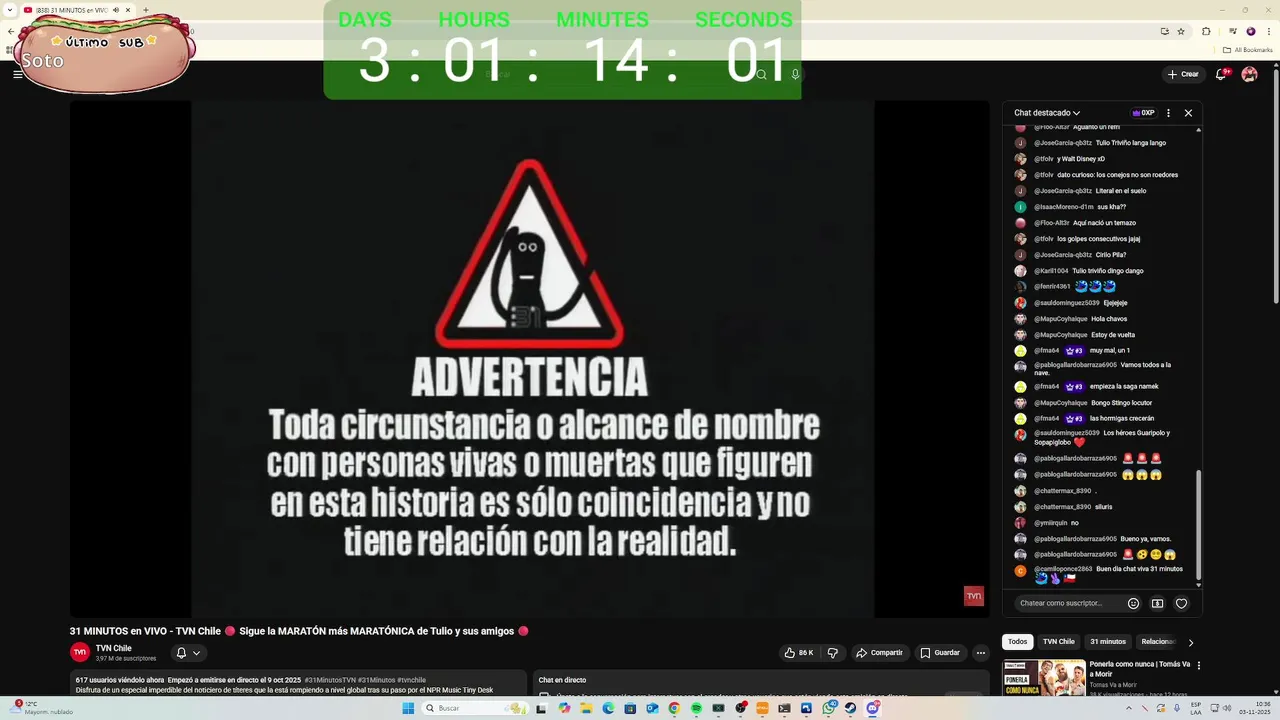The height and width of the screenshot is (720, 1280).
Task: Select the TVN Chile filter chip
Action: 1059,642
